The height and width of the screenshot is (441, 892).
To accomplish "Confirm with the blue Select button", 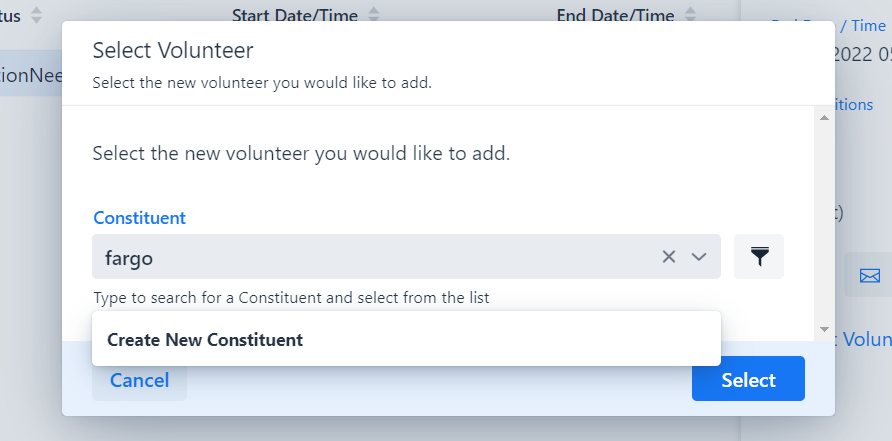I will coord(748,379).
